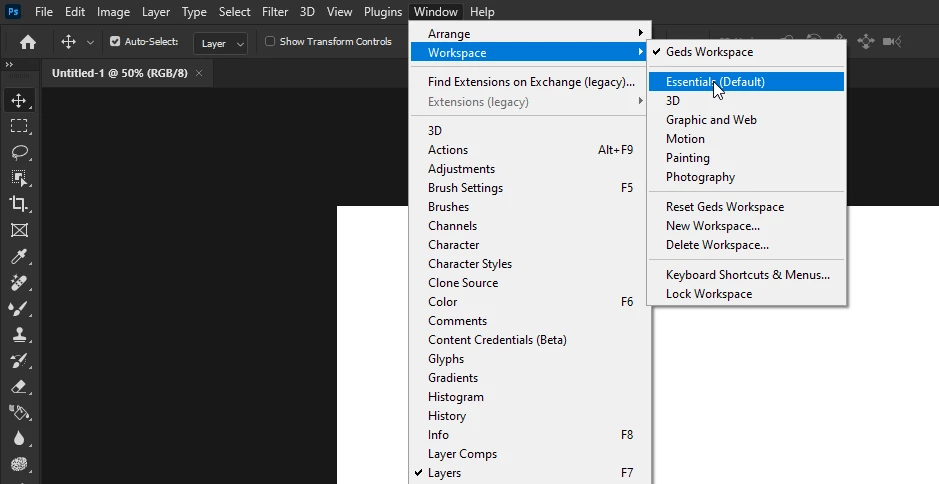
Task: Open the Layer auto-select dropdown
Action: [220, 43]
